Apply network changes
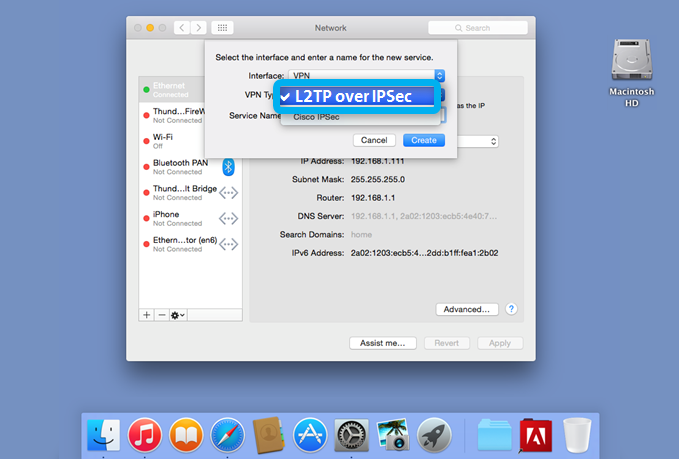This screenshot has height=459, width=679. coord(500,343)
